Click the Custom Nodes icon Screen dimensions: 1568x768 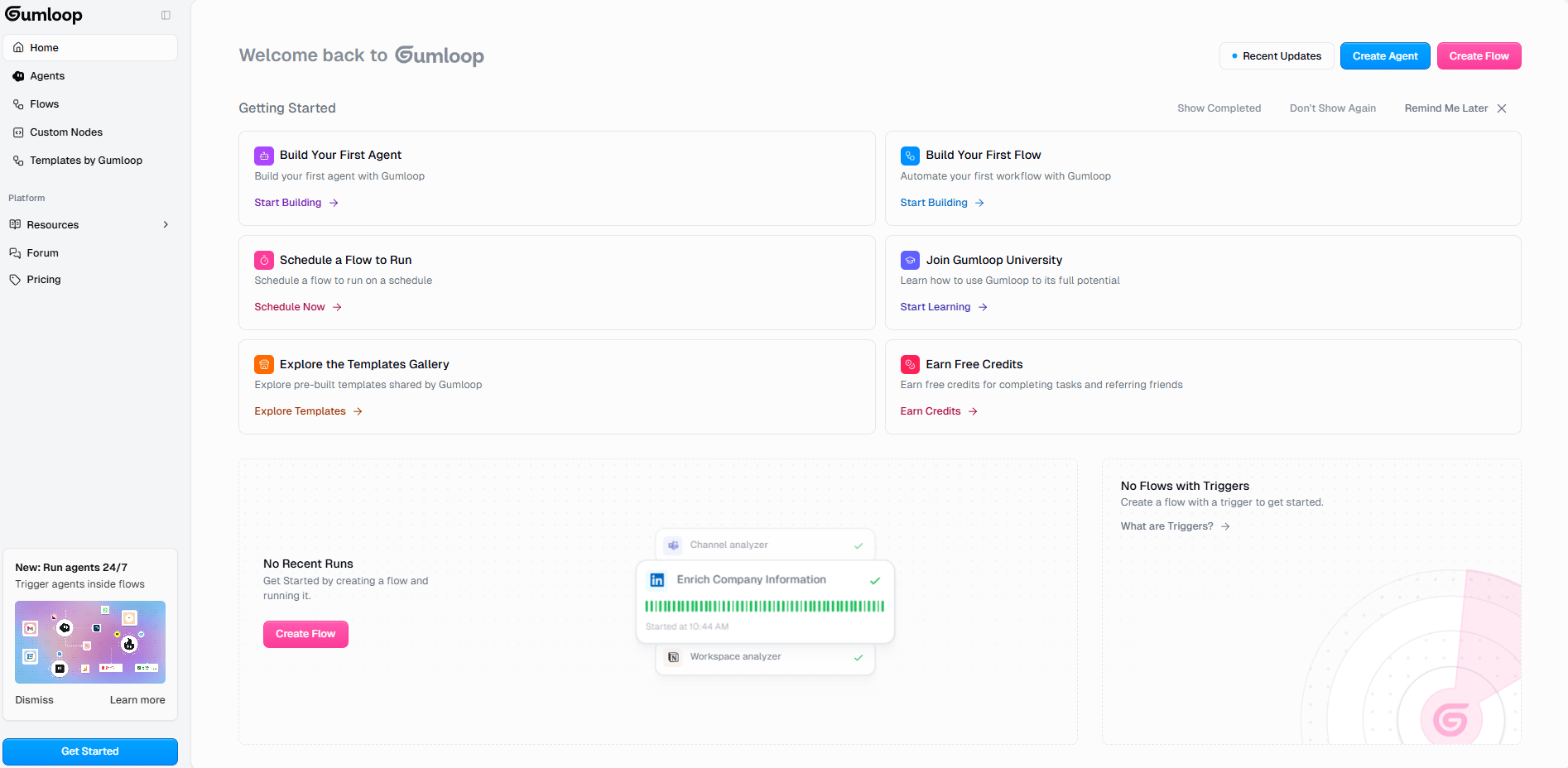click(18, 132)
